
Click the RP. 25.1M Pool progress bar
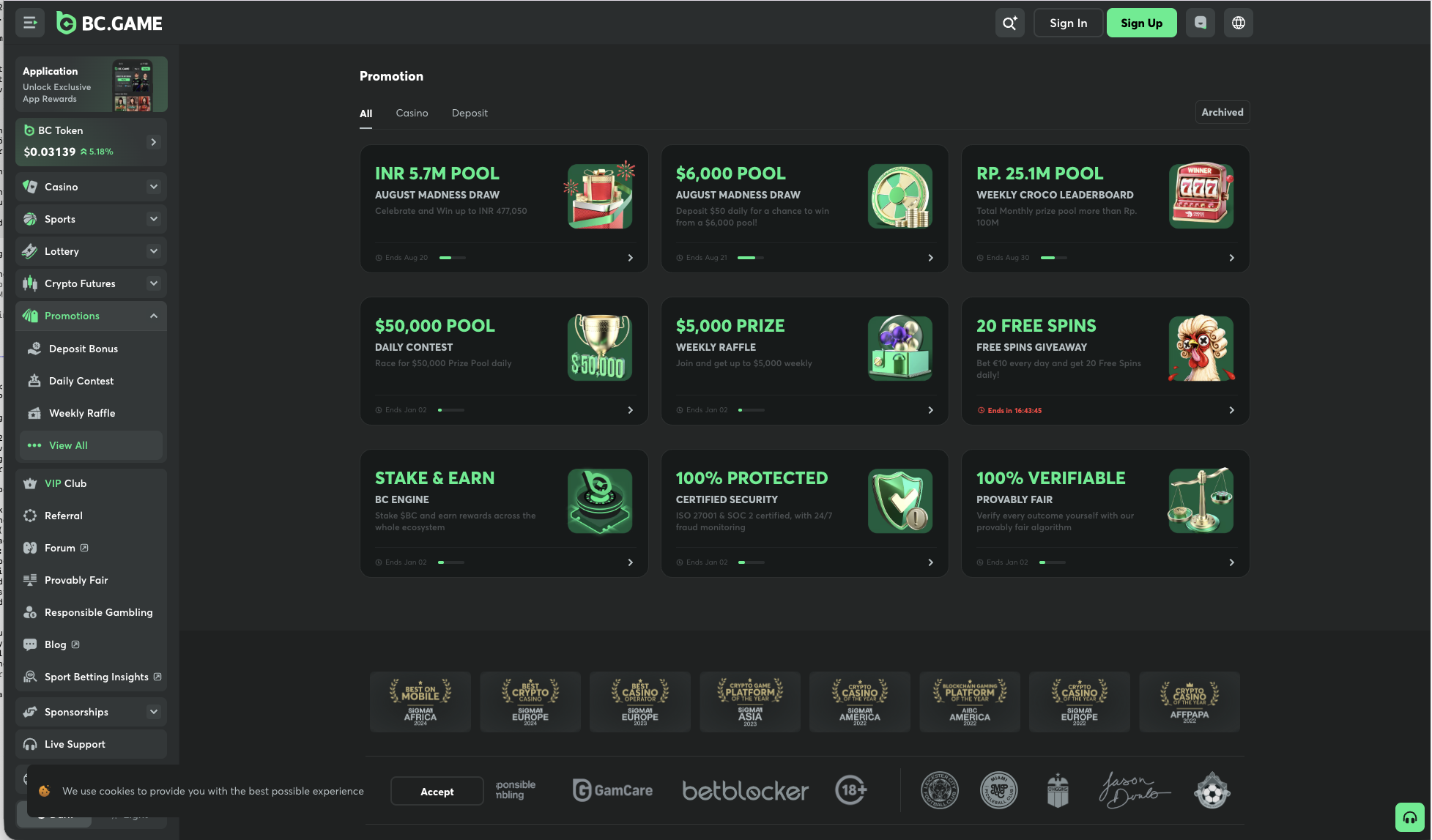(1053, 258)
